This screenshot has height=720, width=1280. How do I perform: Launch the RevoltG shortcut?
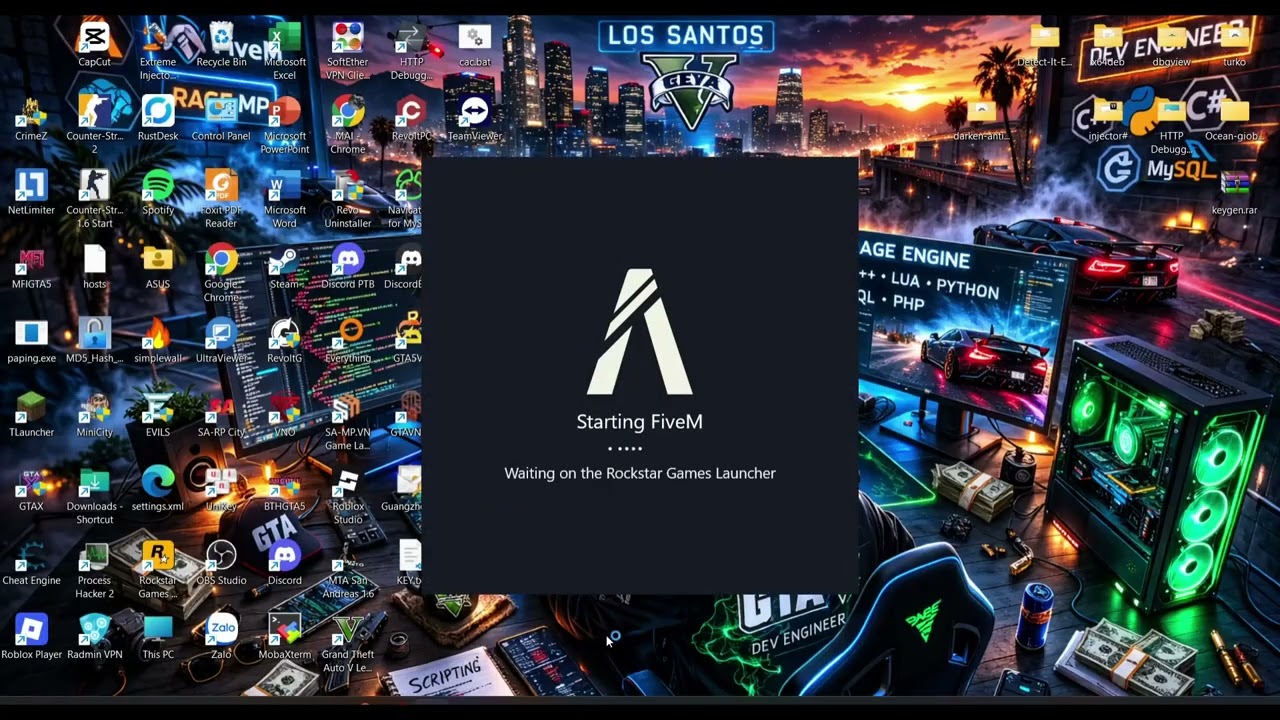285,335
